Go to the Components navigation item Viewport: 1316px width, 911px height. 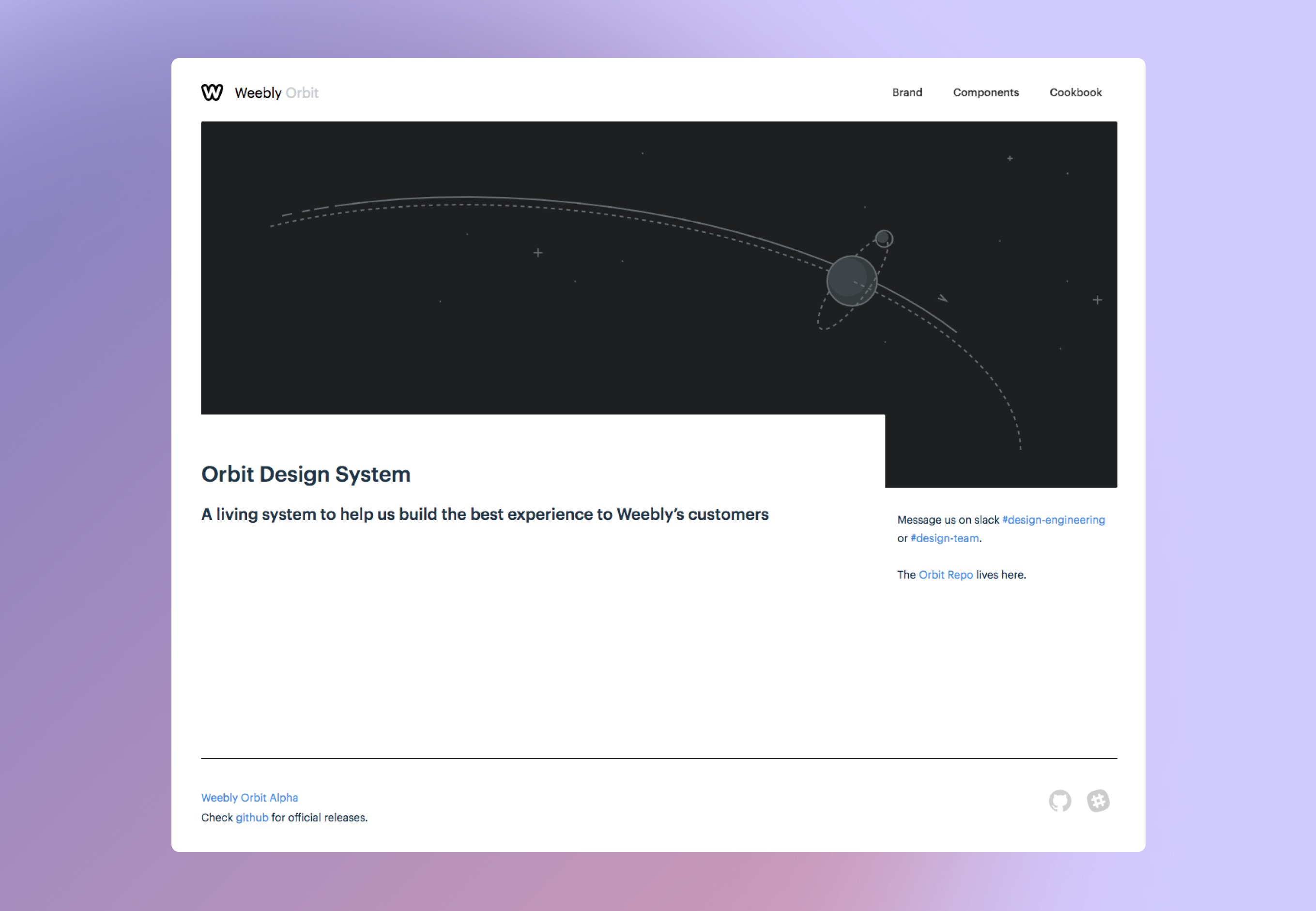tap(985, 92)
